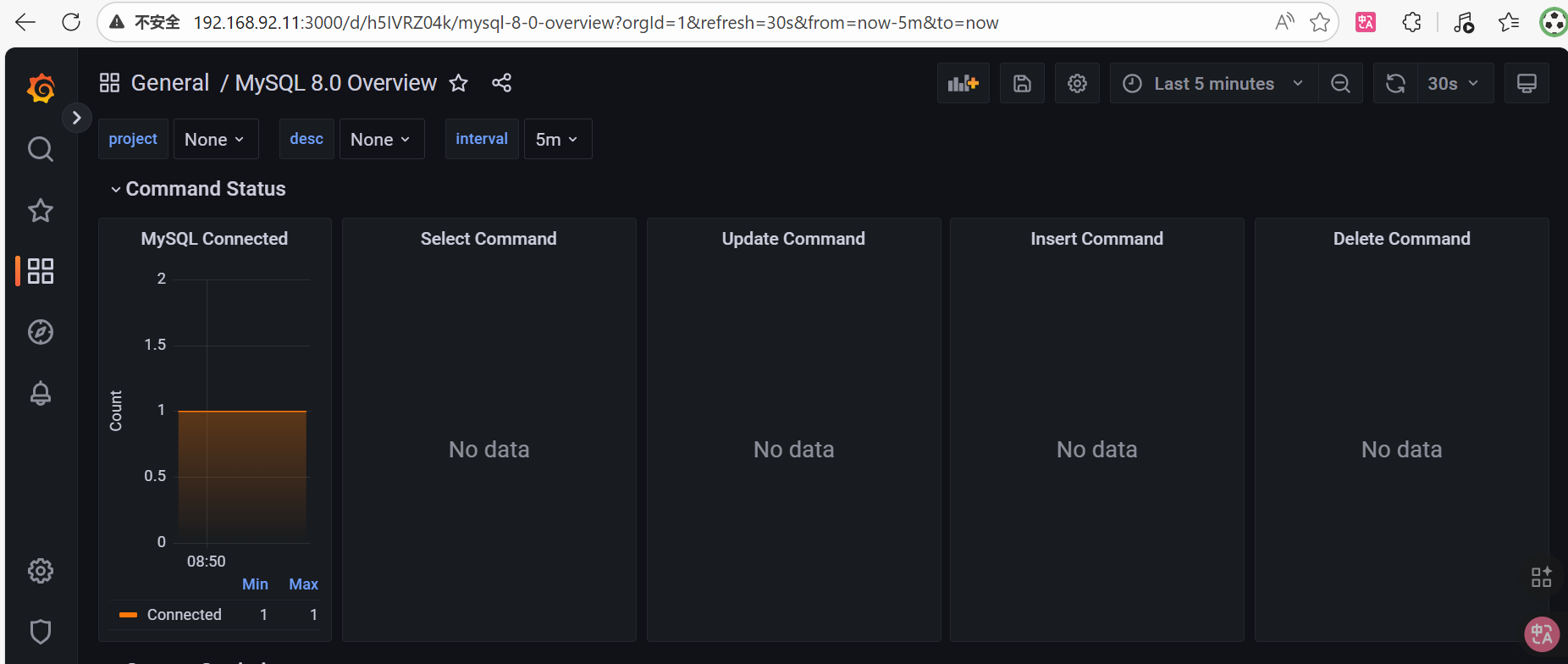The image size is (1568, 664).
Task: Click No data in Delete Command panel
Action: point(1402,450)
